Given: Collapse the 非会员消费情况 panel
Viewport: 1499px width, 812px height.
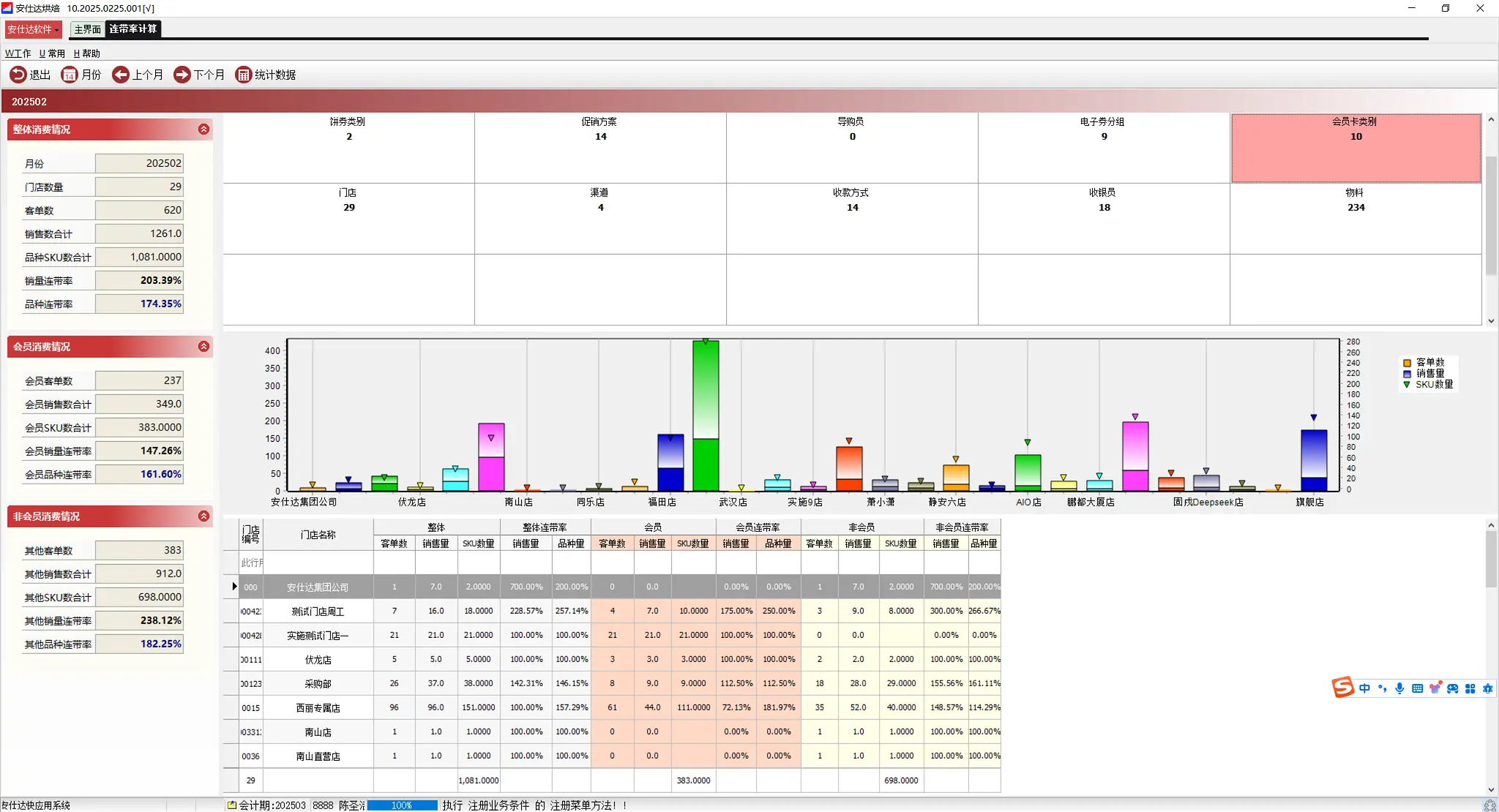Looking at the screenshot, I should 203,516.
